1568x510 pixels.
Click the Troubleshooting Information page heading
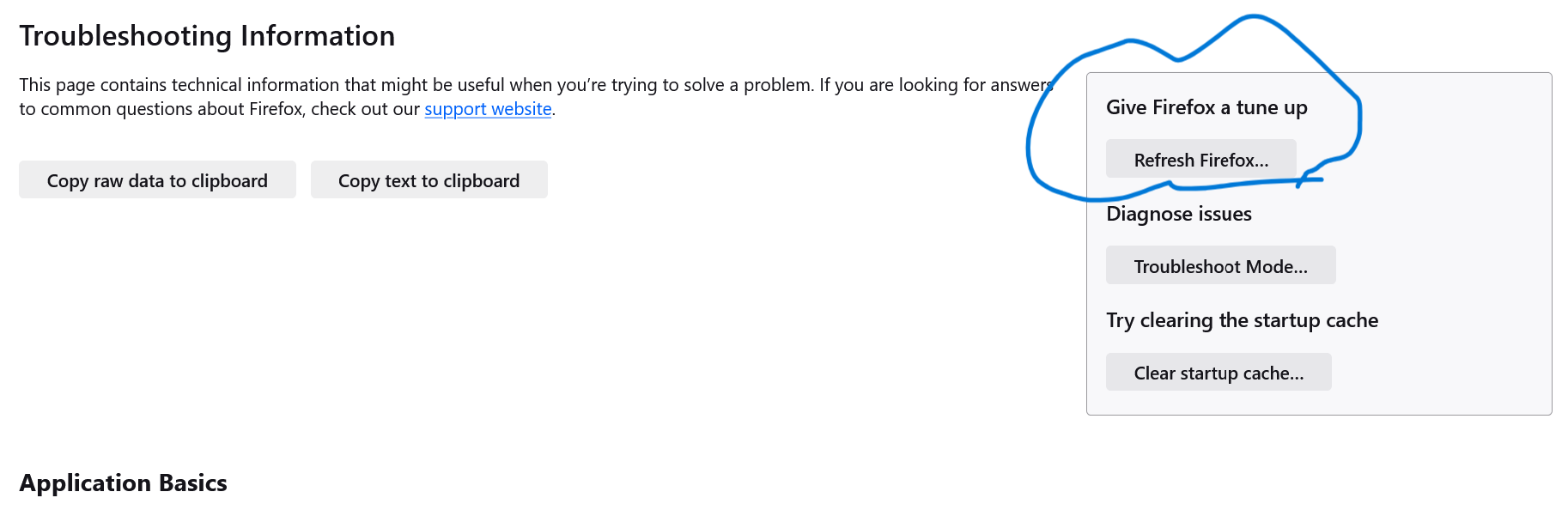207,36
